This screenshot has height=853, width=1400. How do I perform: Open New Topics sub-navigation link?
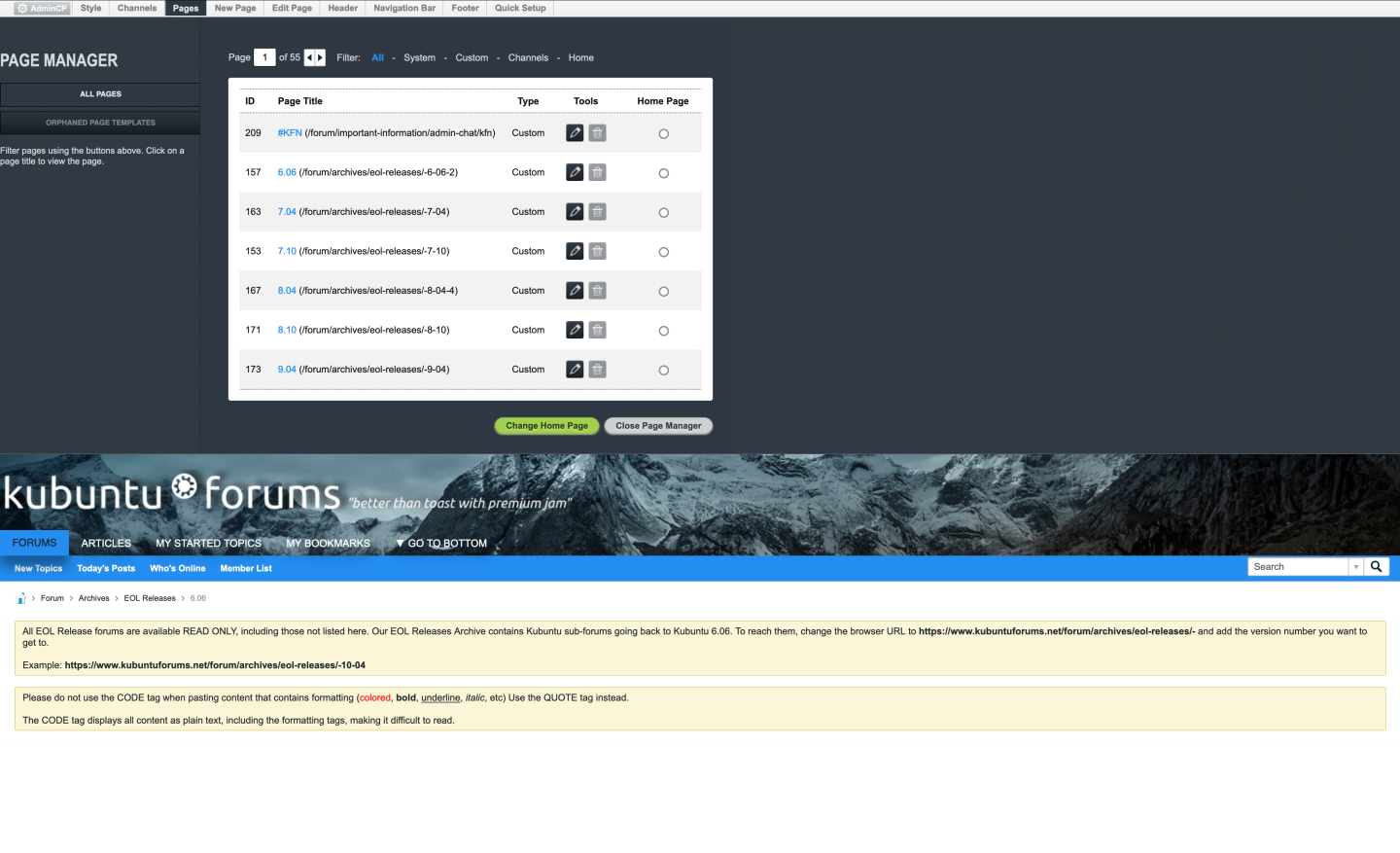coord(38,568)
